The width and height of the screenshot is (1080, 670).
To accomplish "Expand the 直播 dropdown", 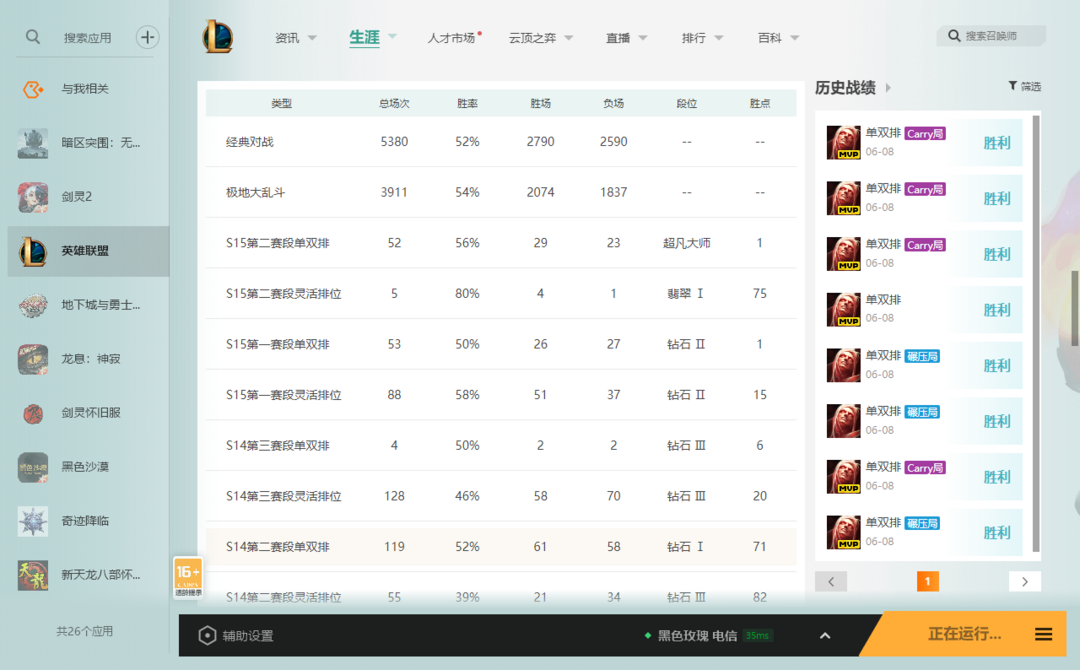I will (643, 38).
